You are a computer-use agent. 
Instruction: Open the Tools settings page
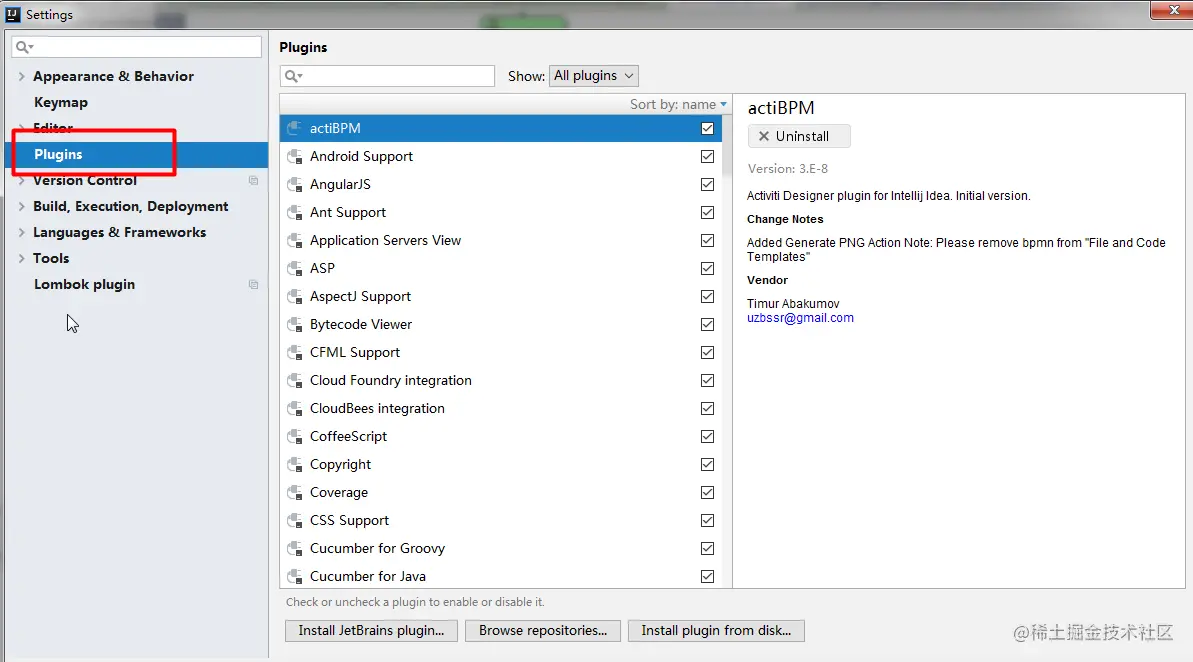click(x=51, y=258)
